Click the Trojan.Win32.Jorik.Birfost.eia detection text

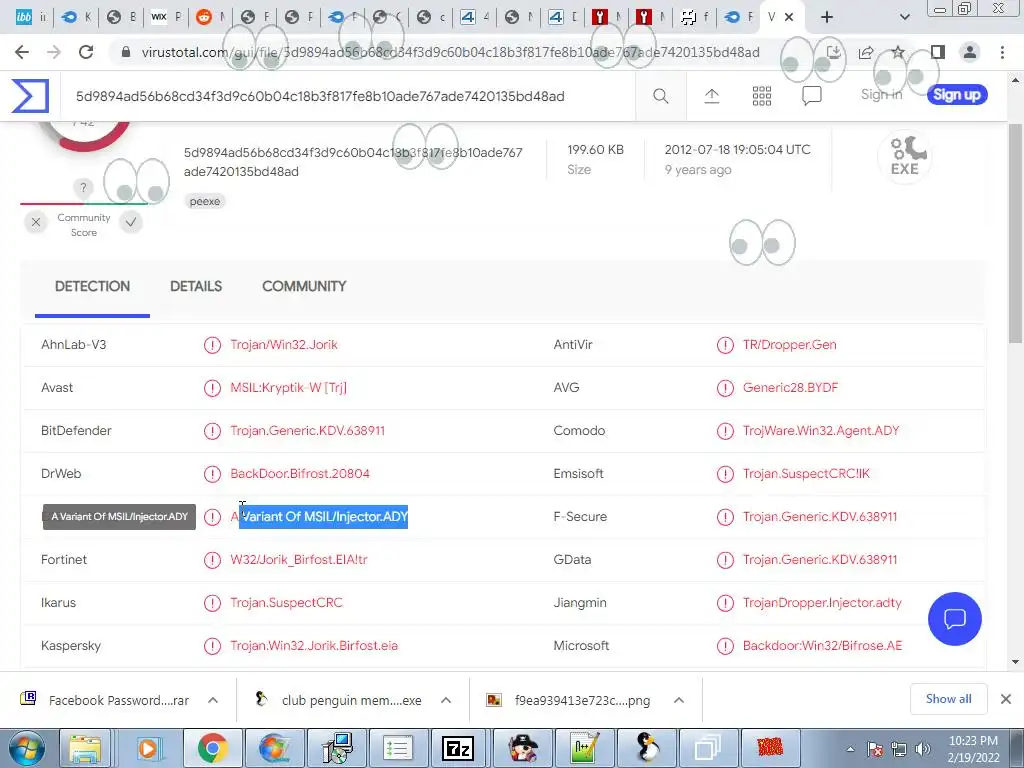coord(314,646)
